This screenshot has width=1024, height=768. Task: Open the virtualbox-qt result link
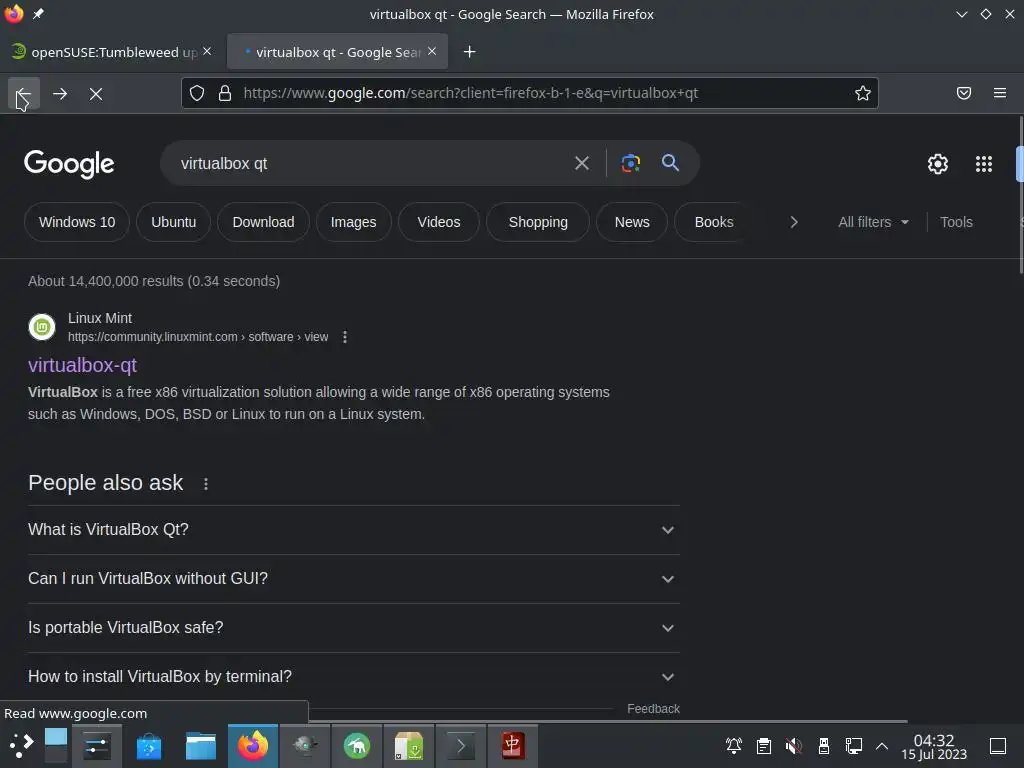[82, 365]
